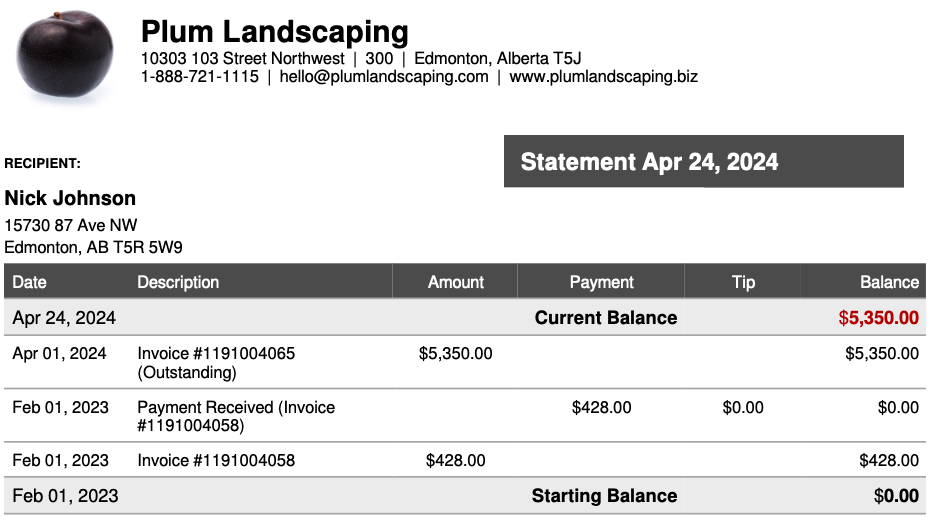
Task: Click the Payment column header
Action: tap(601, 282)
